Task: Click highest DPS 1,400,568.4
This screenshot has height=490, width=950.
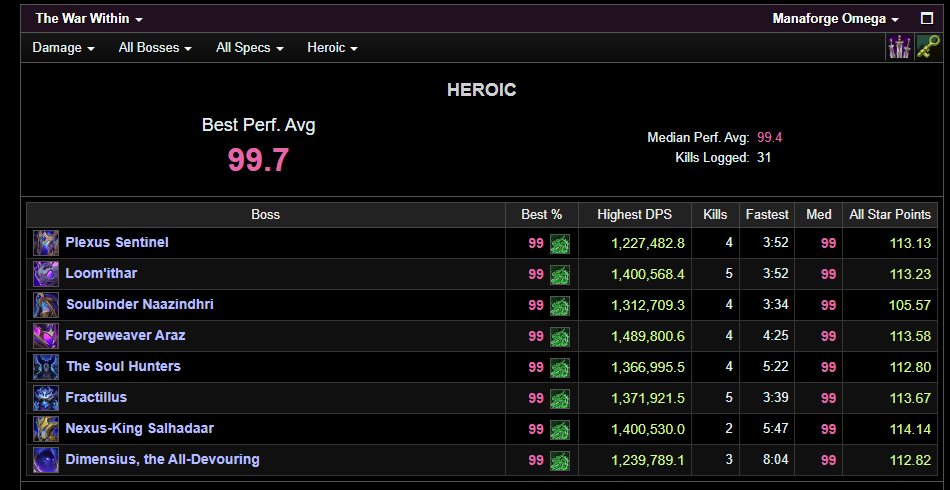Action: 648,274
